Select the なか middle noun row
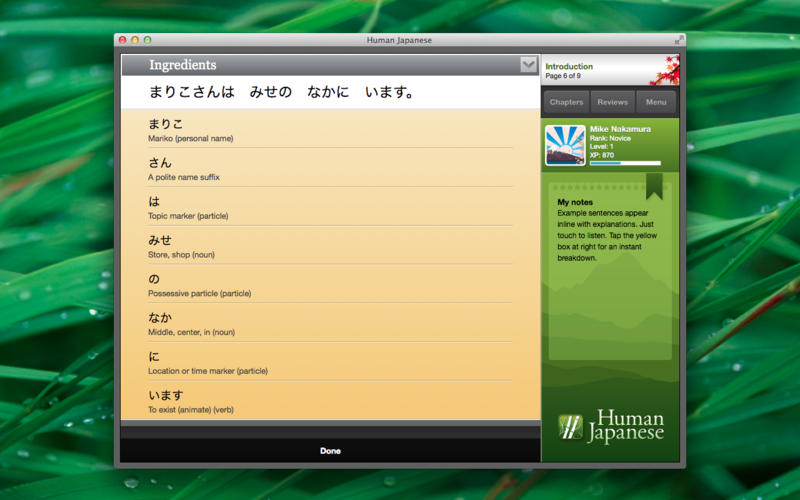 330,323
